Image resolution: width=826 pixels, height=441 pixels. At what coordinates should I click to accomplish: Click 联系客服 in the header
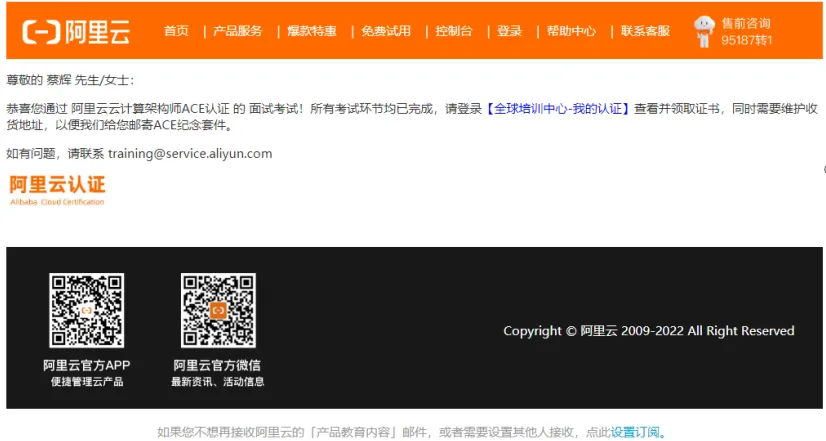(645, 31)
